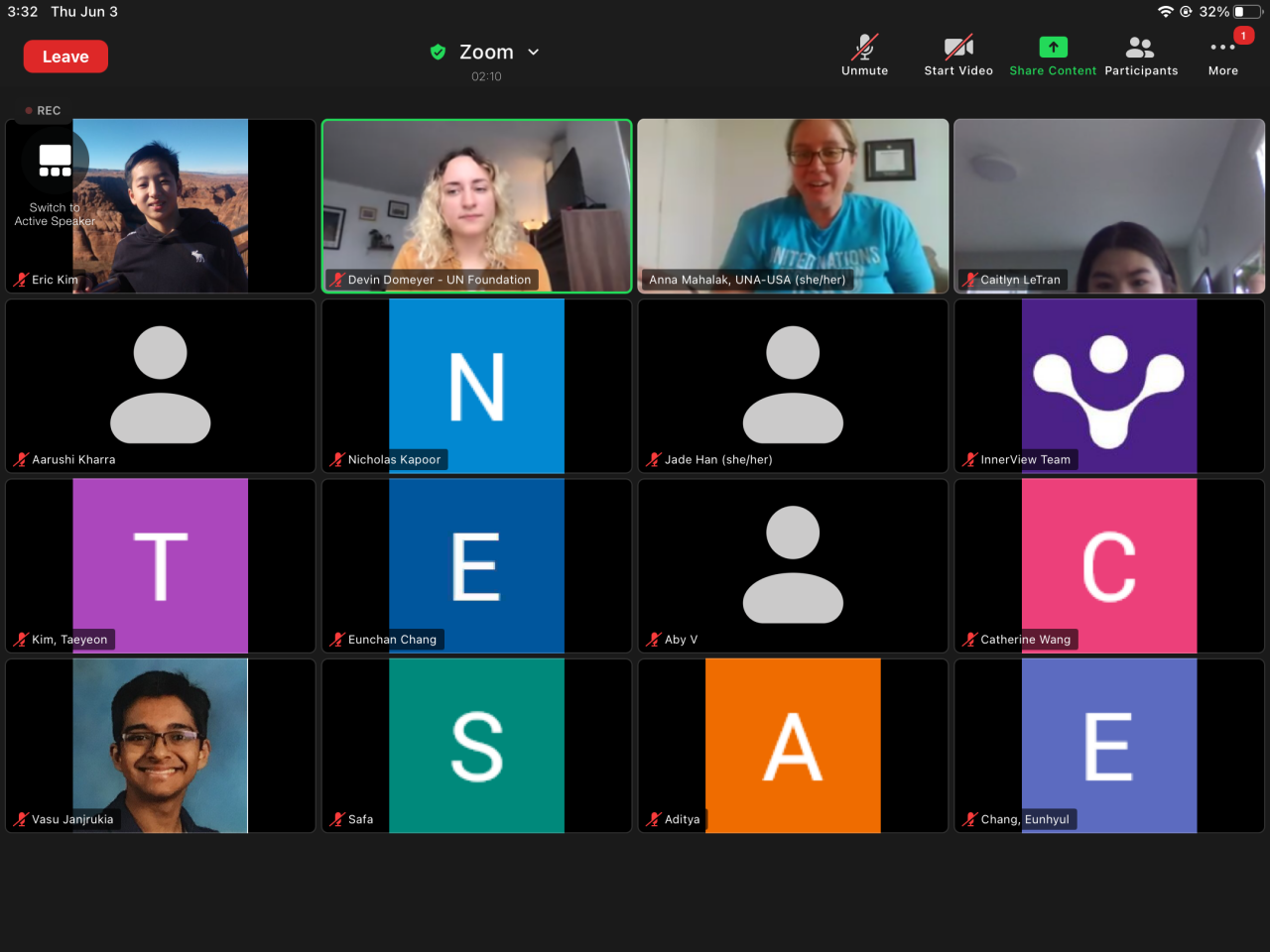Tap muted mic icon beside Aditya
1270x952 pixels.
tap(654, 819)
